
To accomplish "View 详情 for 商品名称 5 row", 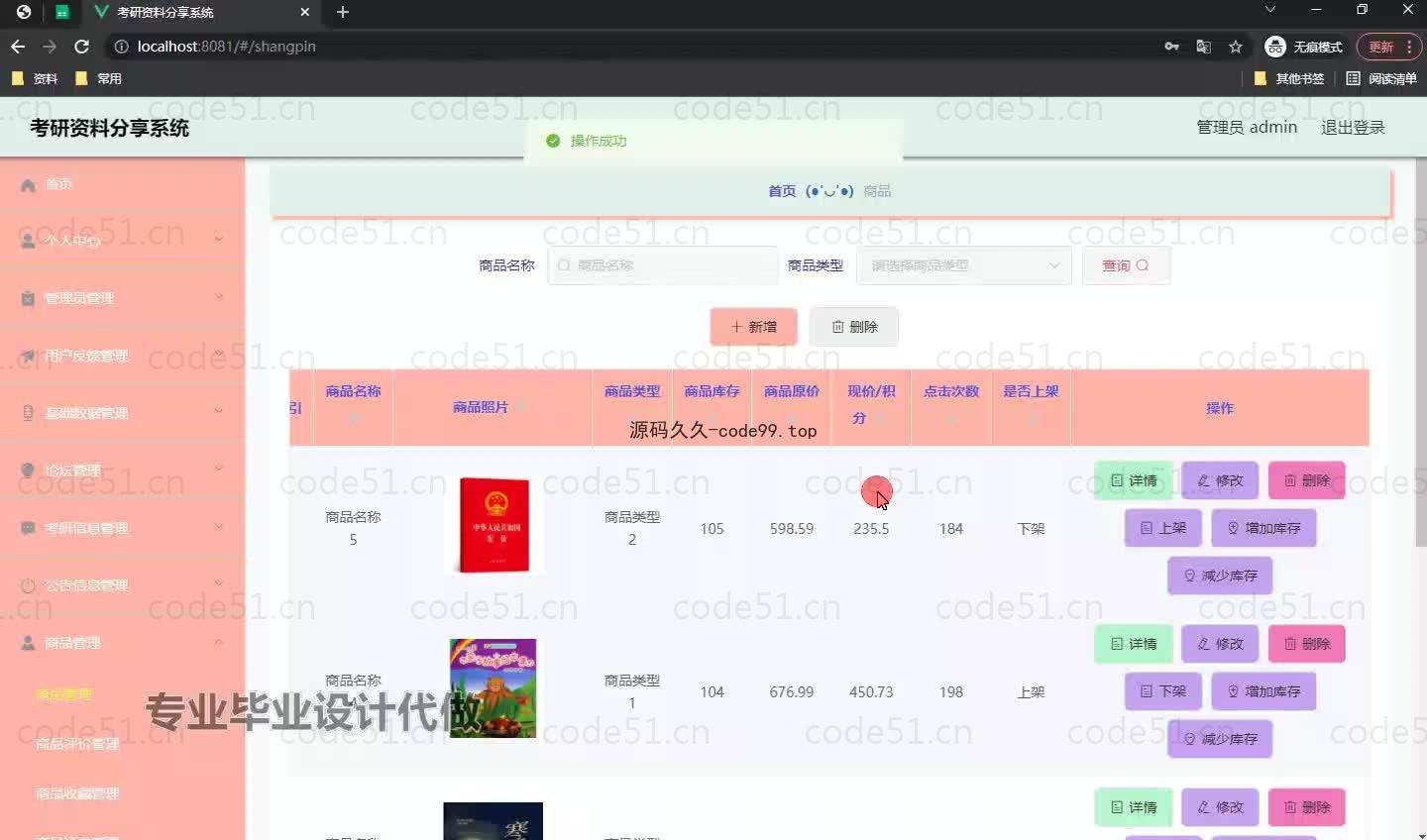I will point(1134,480).
